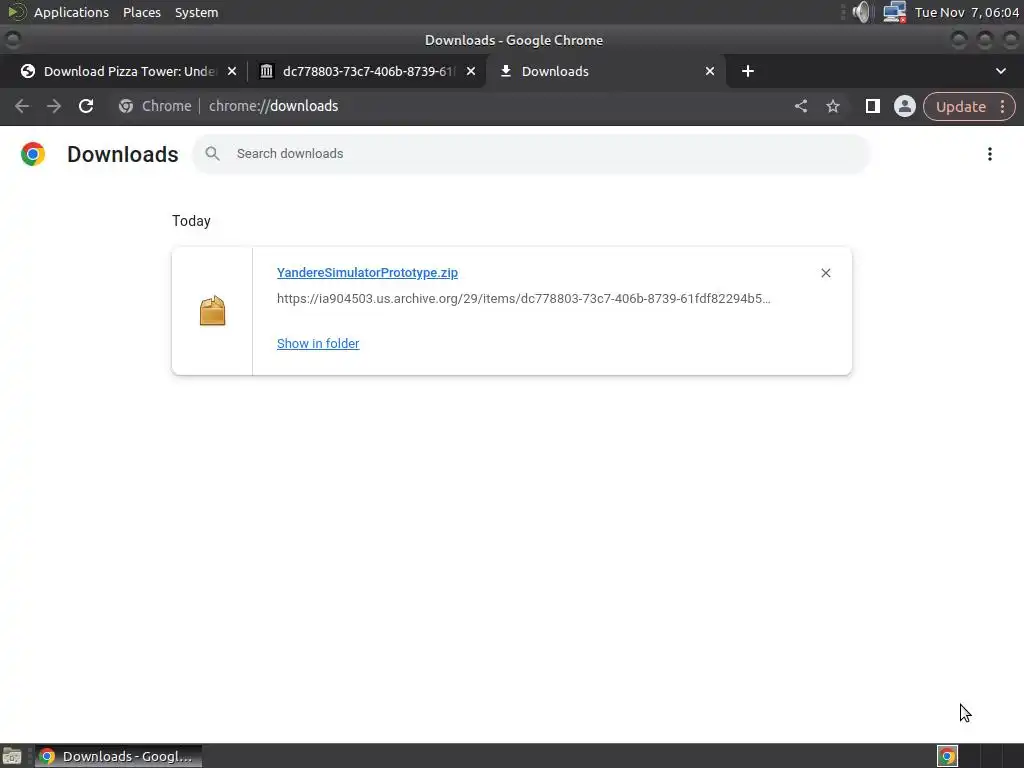The width and height of the screenshot is (1024, 768).
Task: Open YandereSimulatorPrototype.zip link
Action: click(367, 273)
